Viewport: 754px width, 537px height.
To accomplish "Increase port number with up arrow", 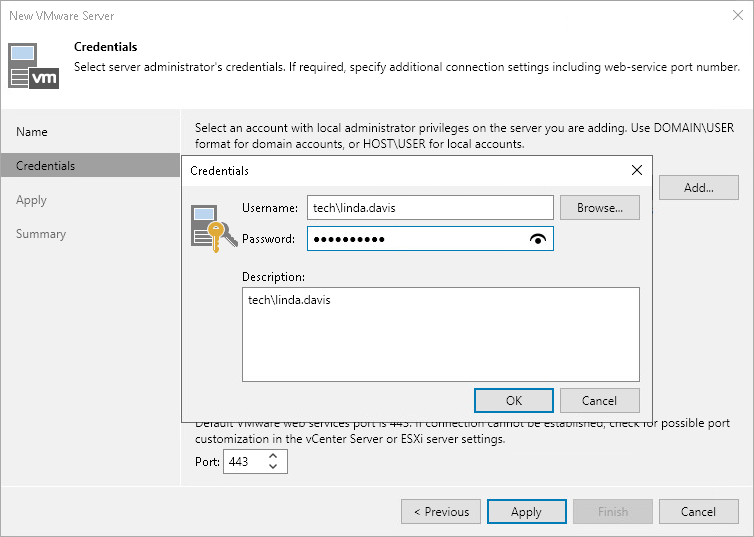I will coord(273,456).
